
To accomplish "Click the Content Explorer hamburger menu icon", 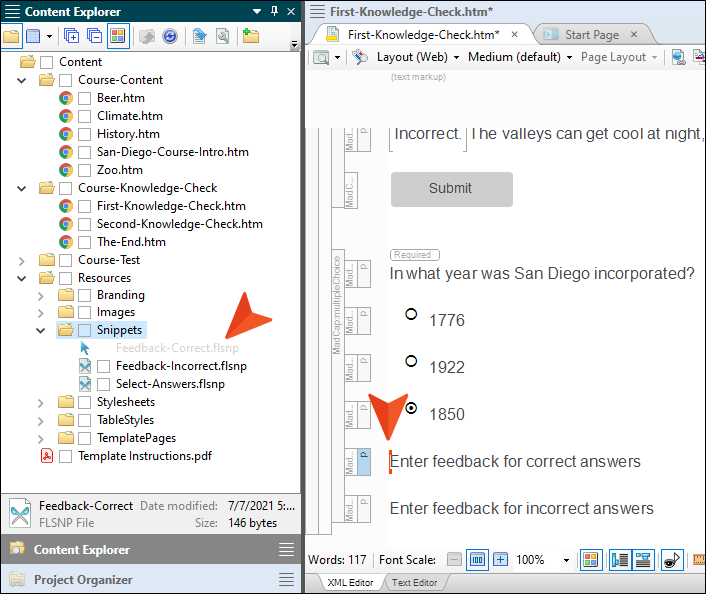I will click(x=12, y=11).
